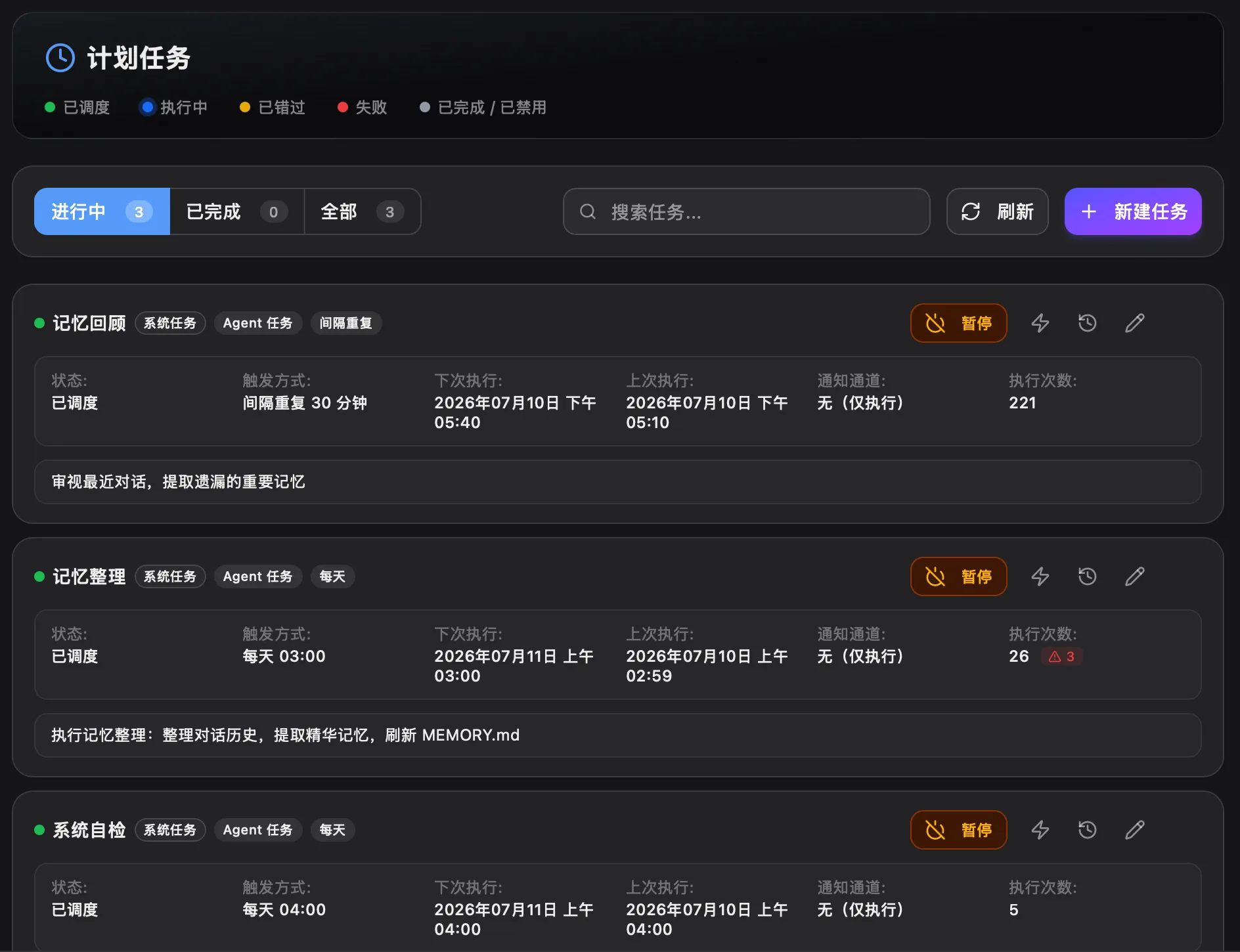View history of the 记忆整理 task
Image resolution: width=1240 pixels, height=952 pixels.
tap(1088, 576)
